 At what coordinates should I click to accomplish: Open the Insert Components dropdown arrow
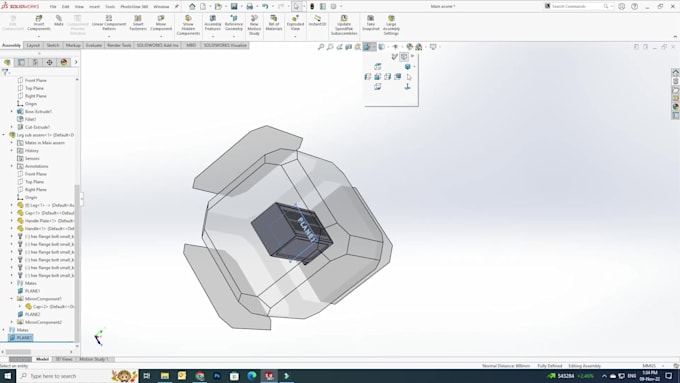[39, 36]
